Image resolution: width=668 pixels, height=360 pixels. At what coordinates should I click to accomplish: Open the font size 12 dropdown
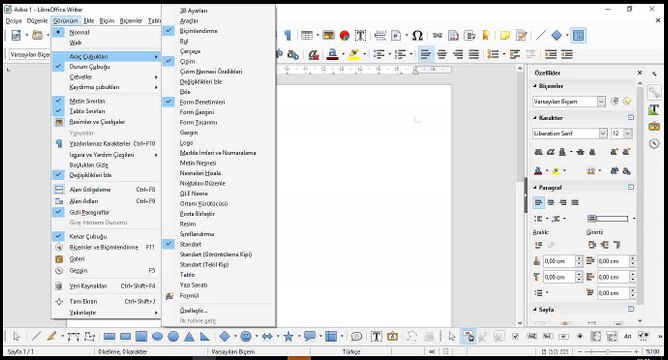[628, 133]
